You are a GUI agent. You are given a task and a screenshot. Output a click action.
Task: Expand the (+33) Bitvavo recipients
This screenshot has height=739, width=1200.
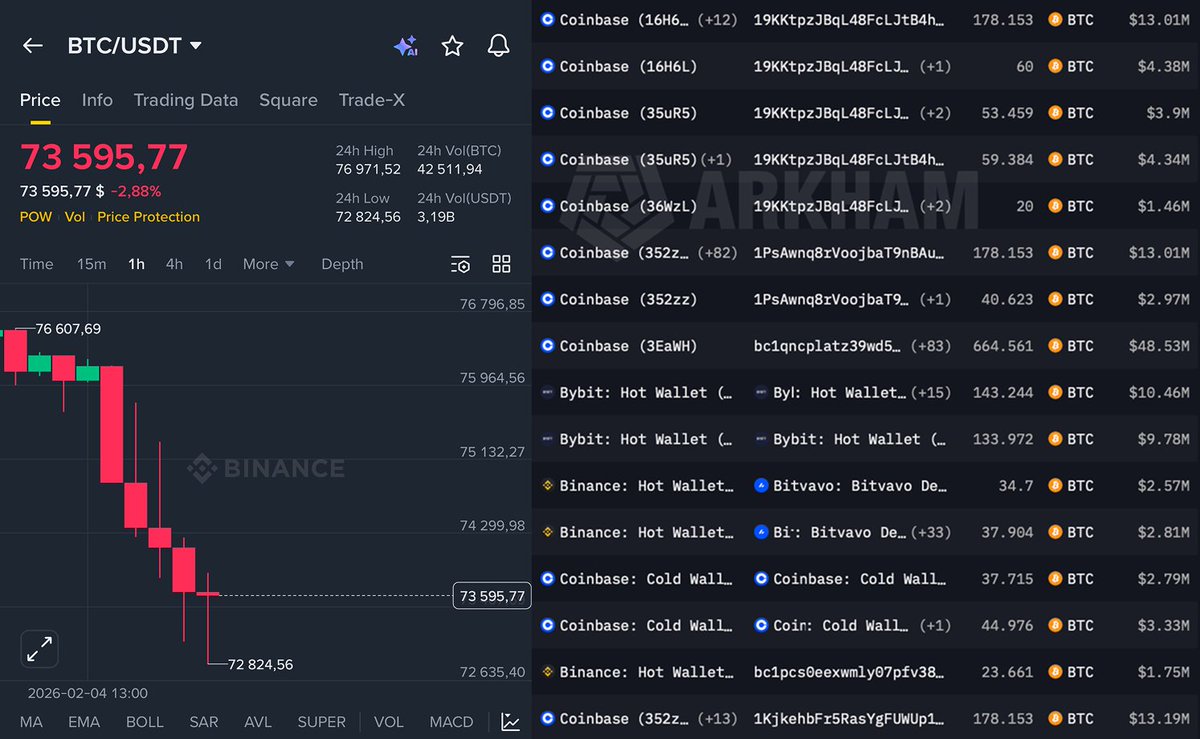(x=931, y=532)
